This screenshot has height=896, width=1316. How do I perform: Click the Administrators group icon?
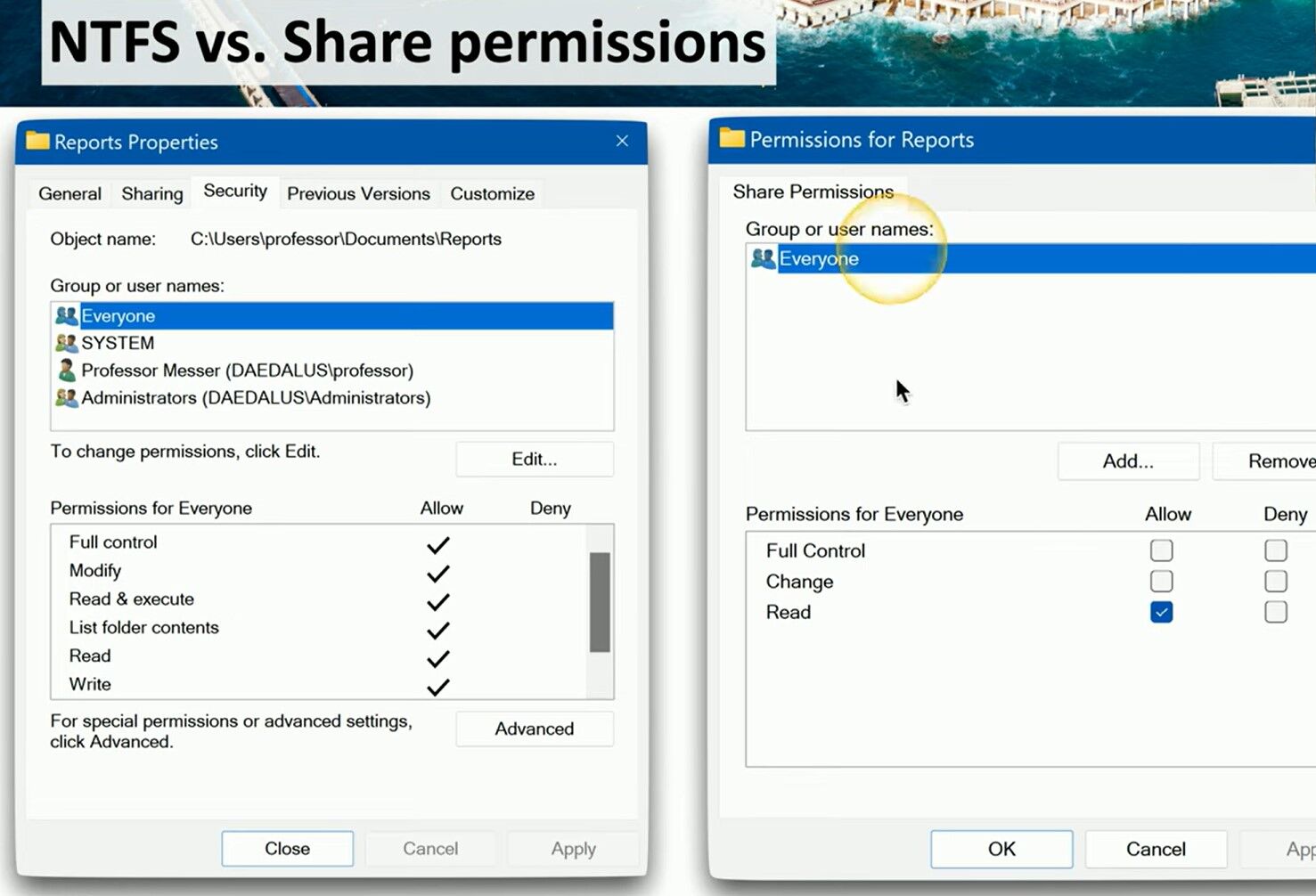67,398
